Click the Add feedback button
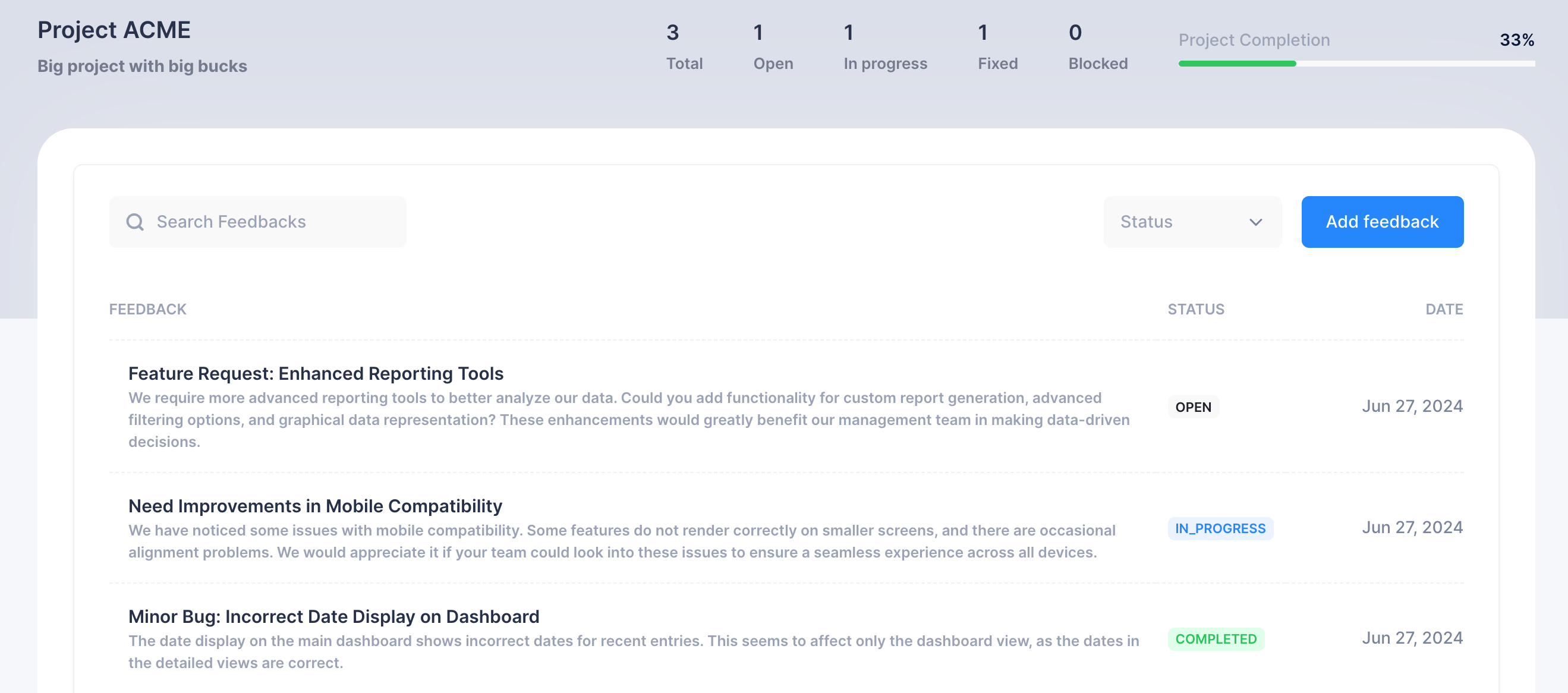Viewport: 1568px width, 693px height. (1382, 222)
